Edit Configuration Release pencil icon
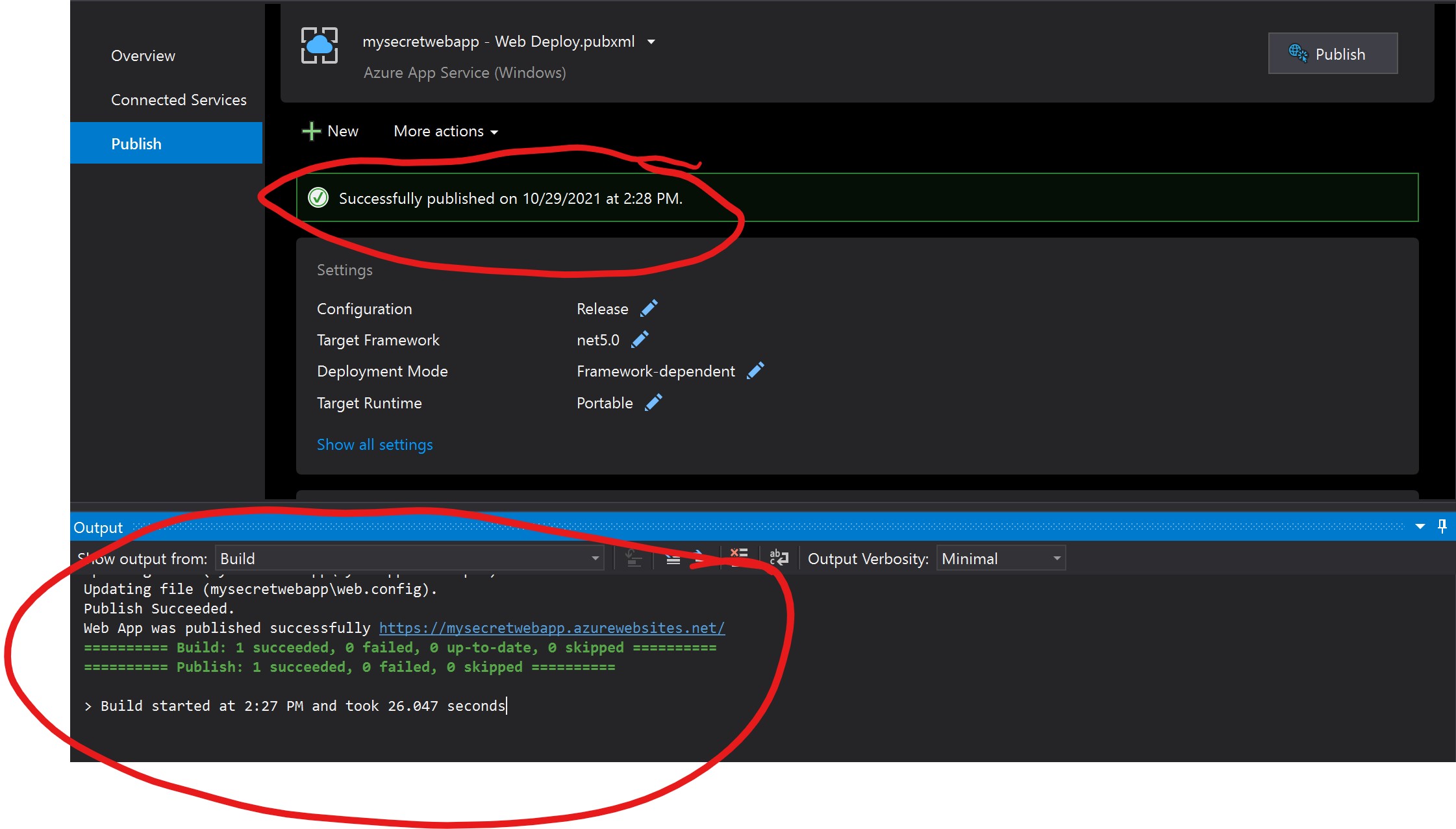 click(649, 308)
